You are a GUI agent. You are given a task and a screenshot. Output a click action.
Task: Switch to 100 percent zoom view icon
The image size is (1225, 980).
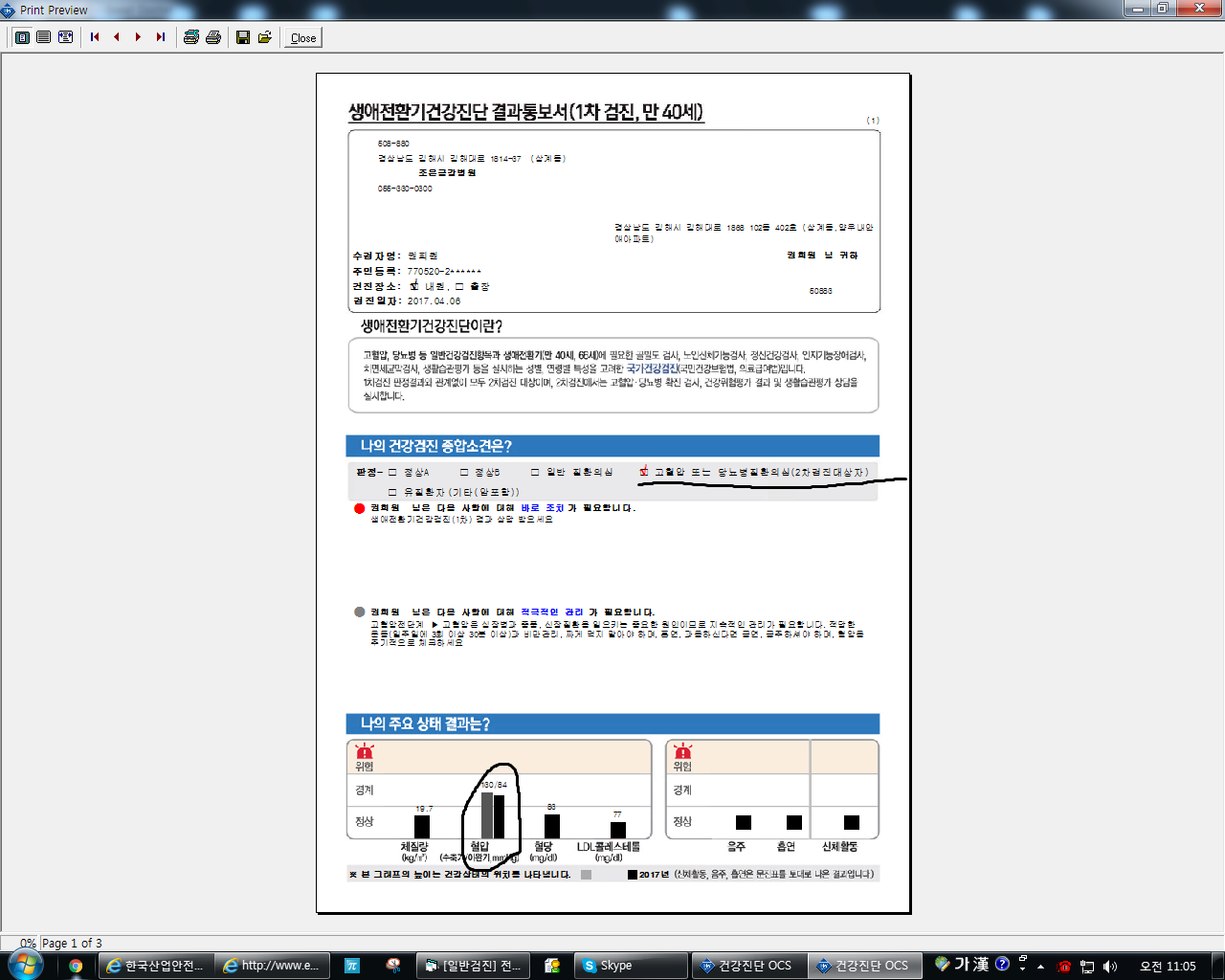44,37
